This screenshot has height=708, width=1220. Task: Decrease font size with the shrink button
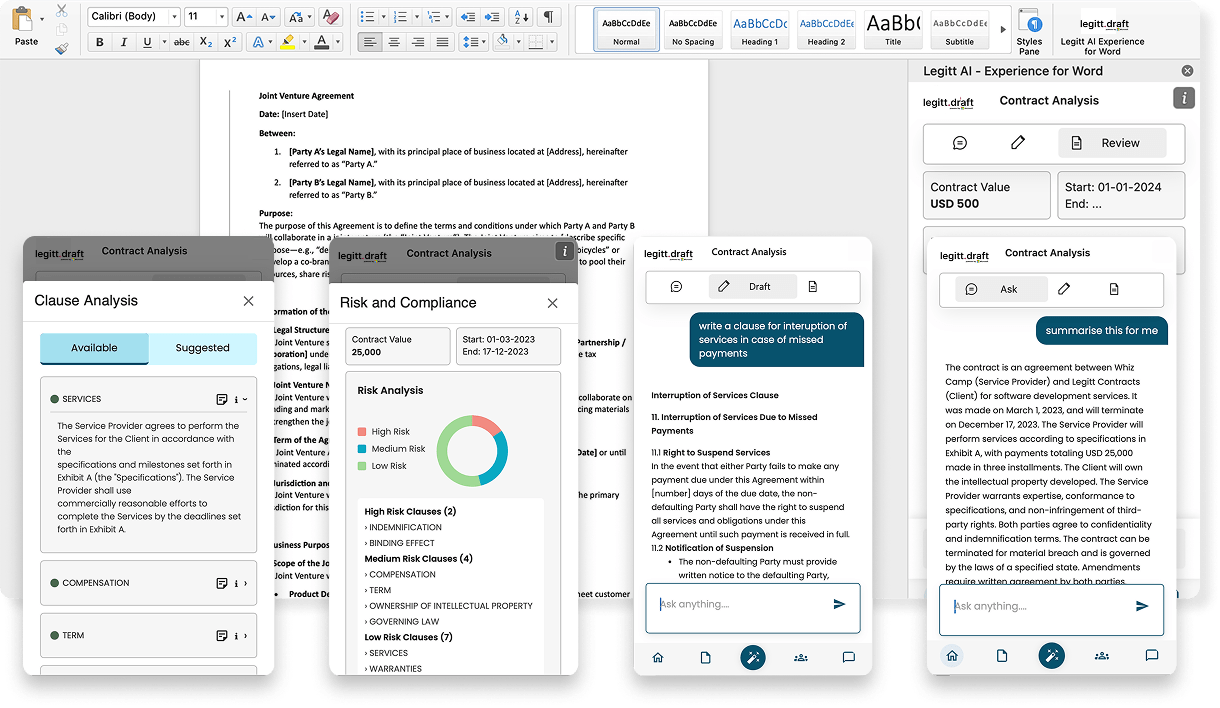(x=267, y=17)
